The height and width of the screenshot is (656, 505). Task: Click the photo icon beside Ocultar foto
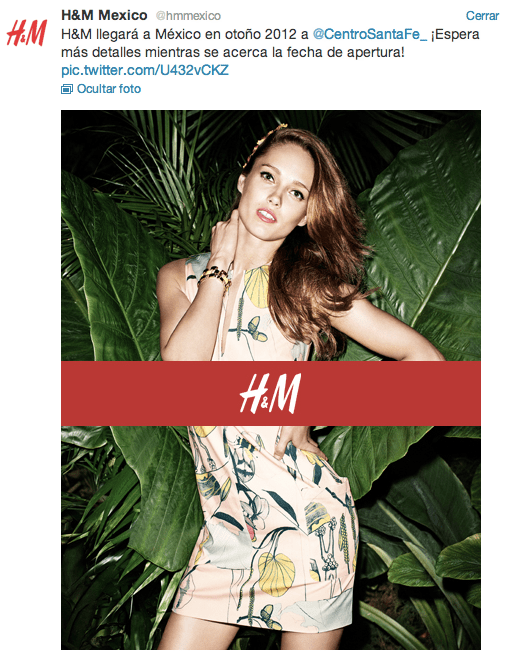click(x=67, y=89)
